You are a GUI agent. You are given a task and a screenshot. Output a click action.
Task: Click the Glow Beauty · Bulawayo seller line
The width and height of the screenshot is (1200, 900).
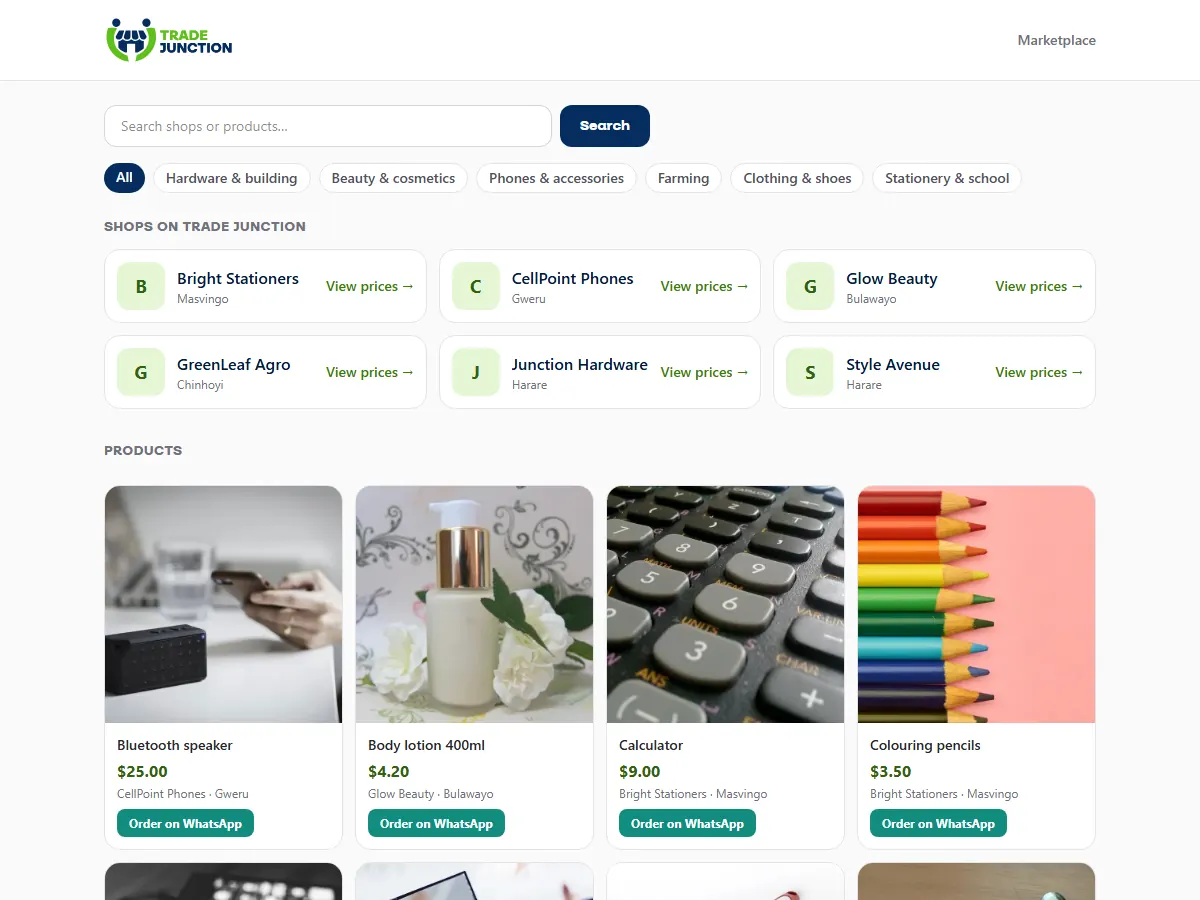point(431,794)
